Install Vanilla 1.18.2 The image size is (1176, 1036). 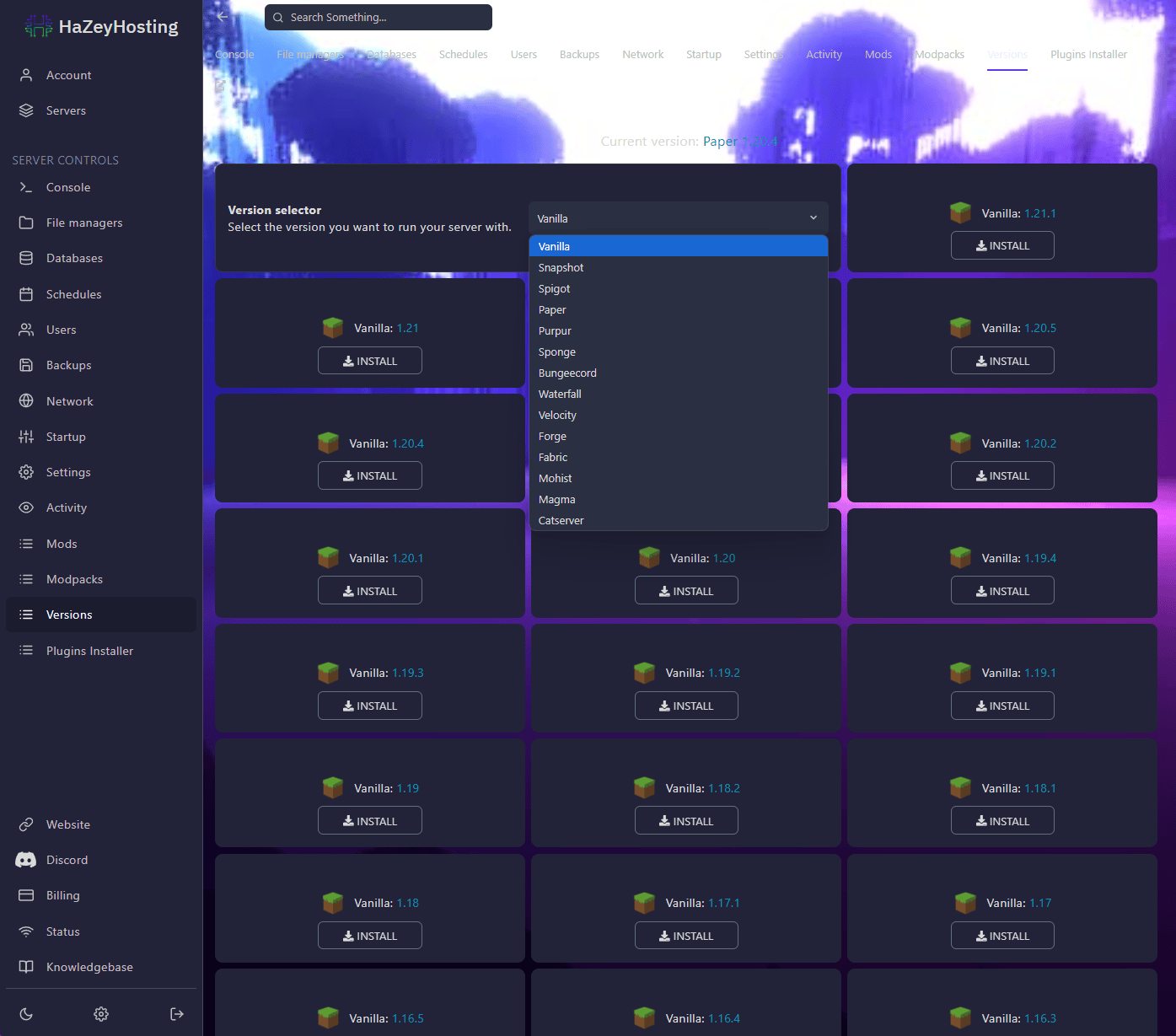[686, 821]
